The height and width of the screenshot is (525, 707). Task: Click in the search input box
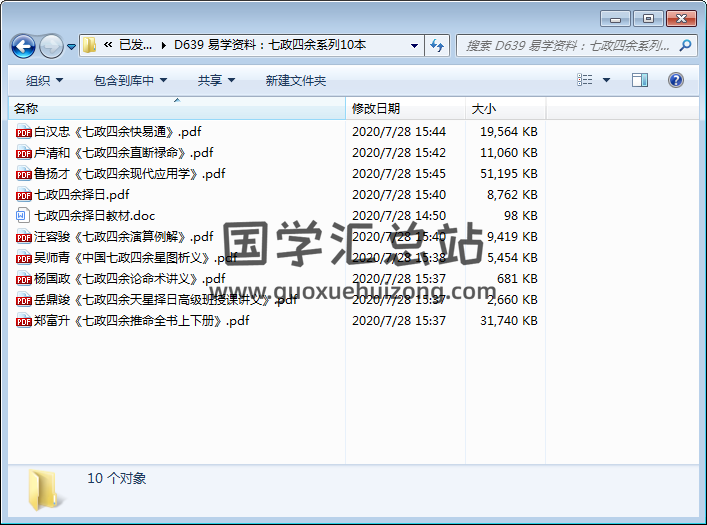(x=565, y=45)
